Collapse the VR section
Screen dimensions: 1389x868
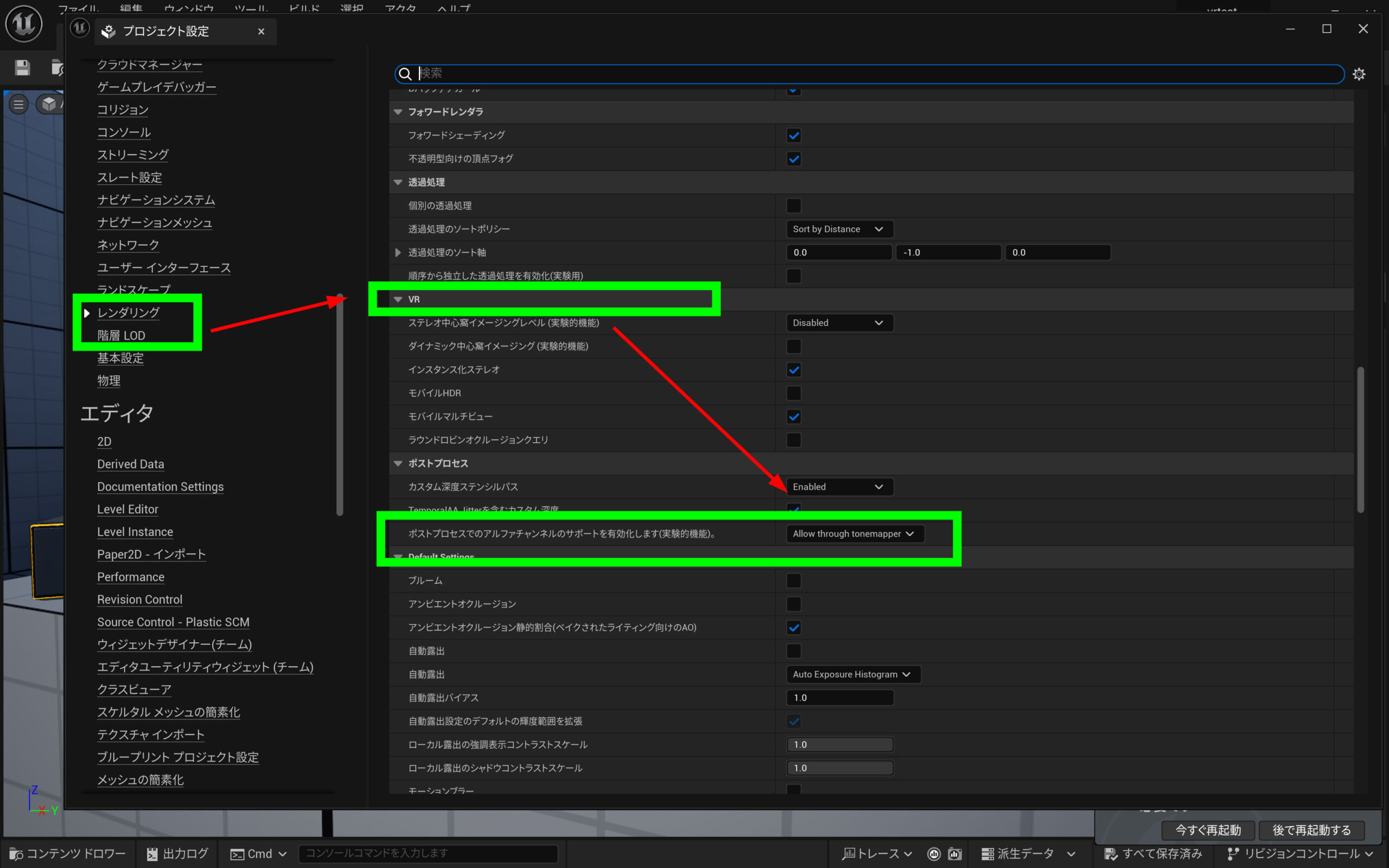pos(398,299)
